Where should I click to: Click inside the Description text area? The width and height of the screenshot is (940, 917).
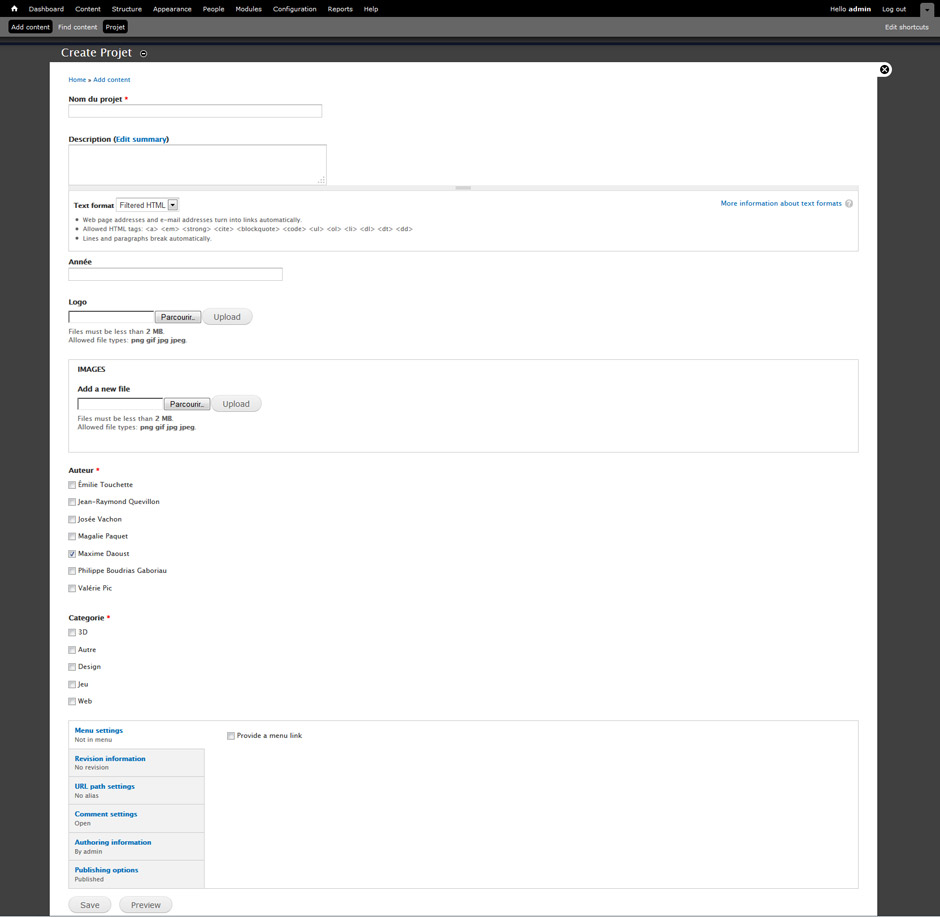pos(197,165)
